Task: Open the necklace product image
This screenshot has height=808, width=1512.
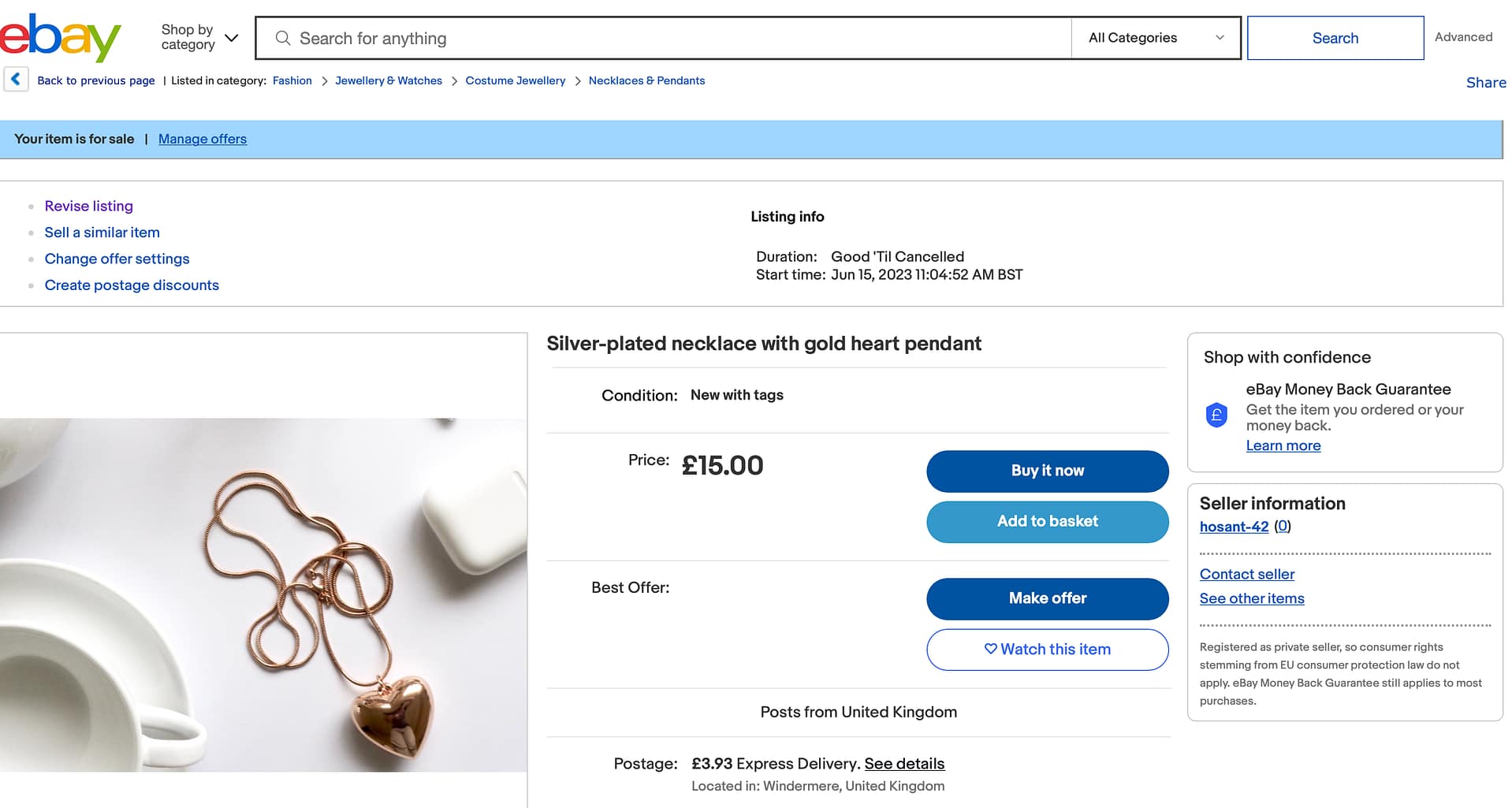Action: [263, 594]
